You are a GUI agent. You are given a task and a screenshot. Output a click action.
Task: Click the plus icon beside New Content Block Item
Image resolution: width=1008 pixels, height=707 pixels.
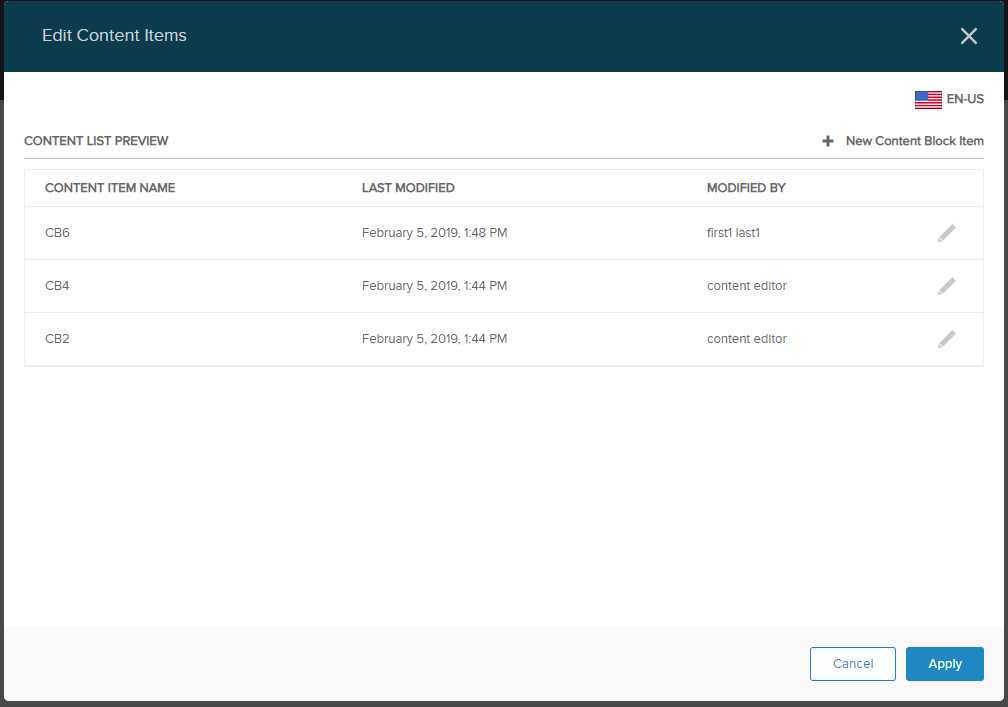pyautogui.click(x=828, y=141)
